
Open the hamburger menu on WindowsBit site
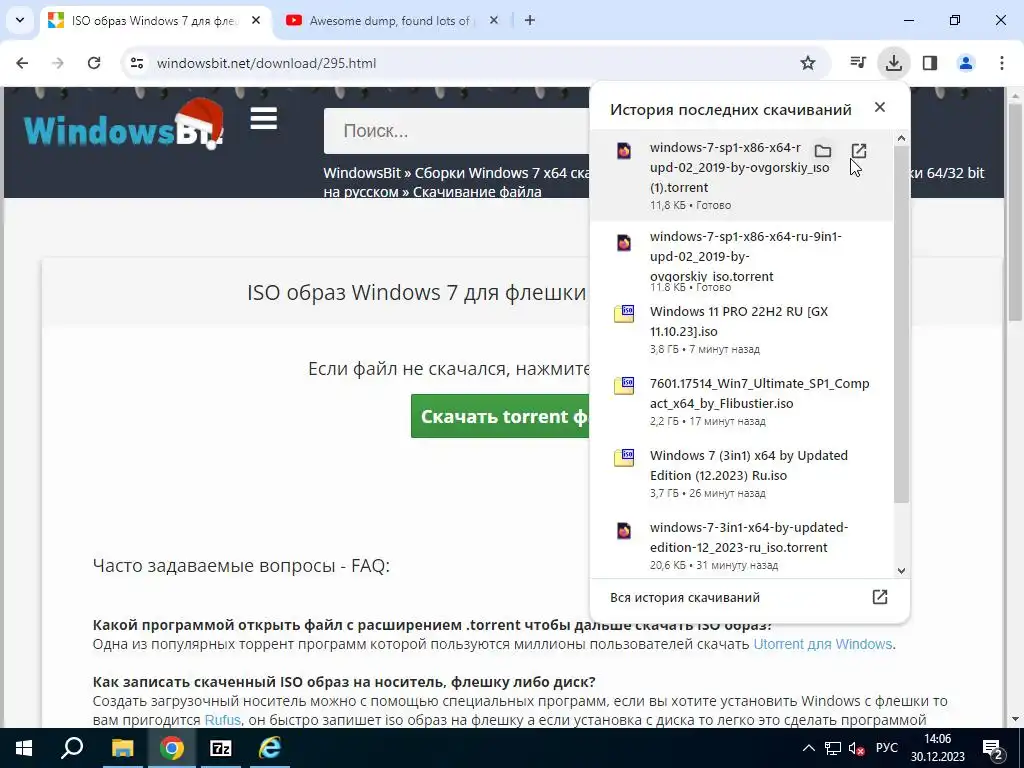point(264,119)
